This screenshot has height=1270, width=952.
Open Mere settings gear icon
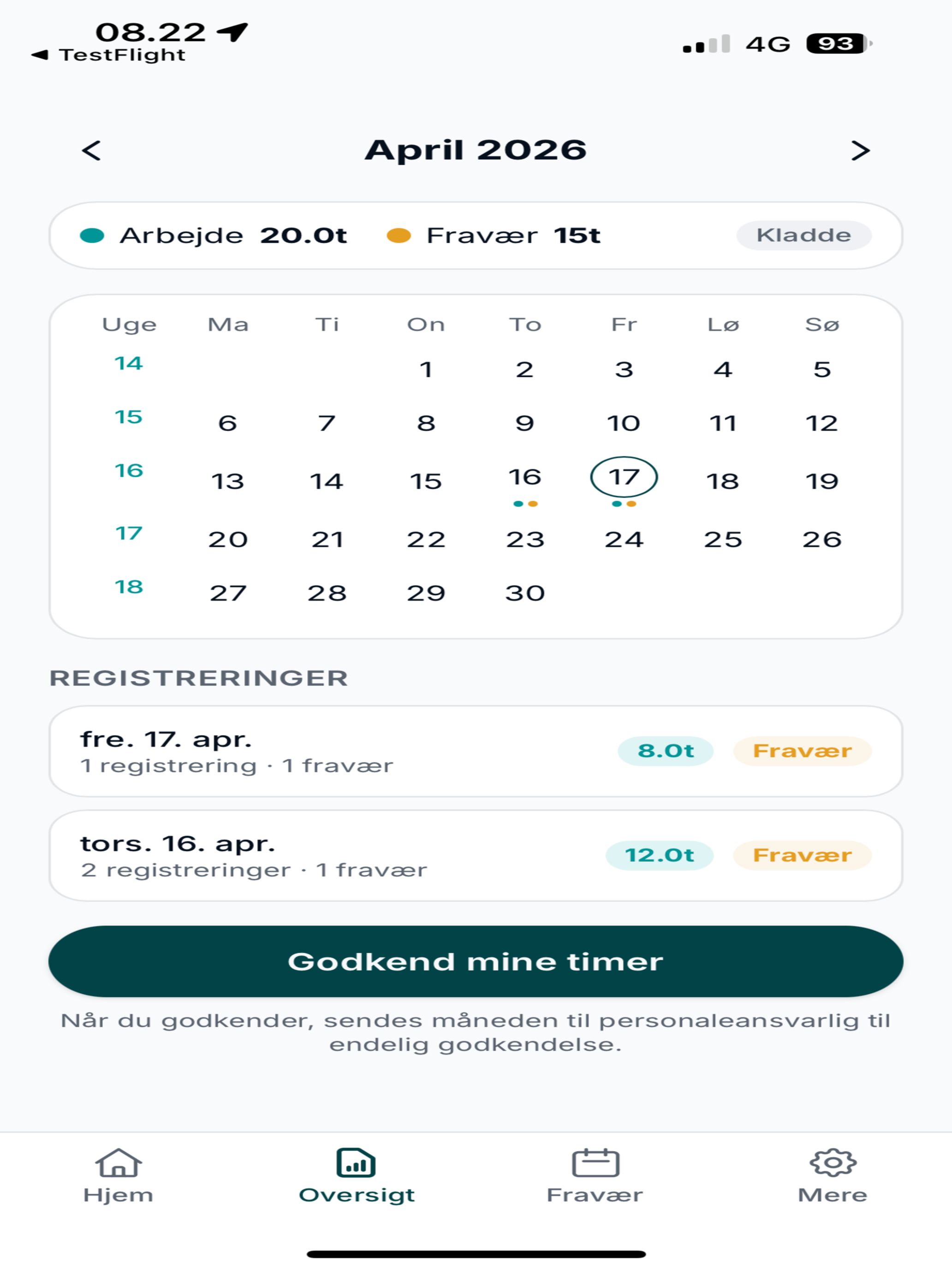[833, 1162]
